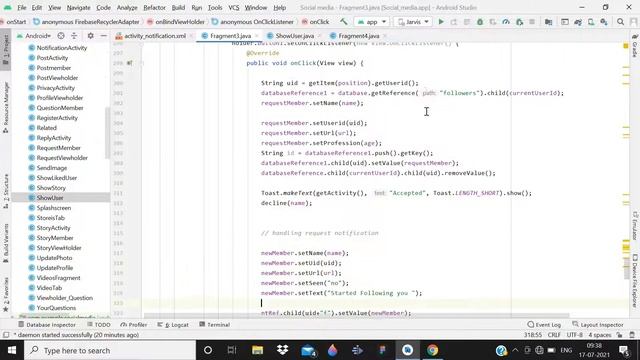
Task: Open the AVD Manager icon
Action: (x=591, y=22)
